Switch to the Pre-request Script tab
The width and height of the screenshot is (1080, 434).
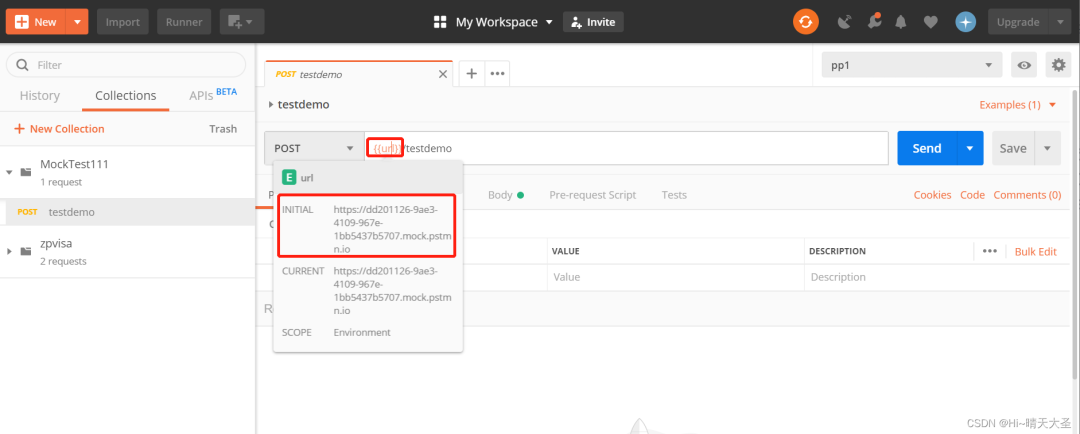click(592, 195)
